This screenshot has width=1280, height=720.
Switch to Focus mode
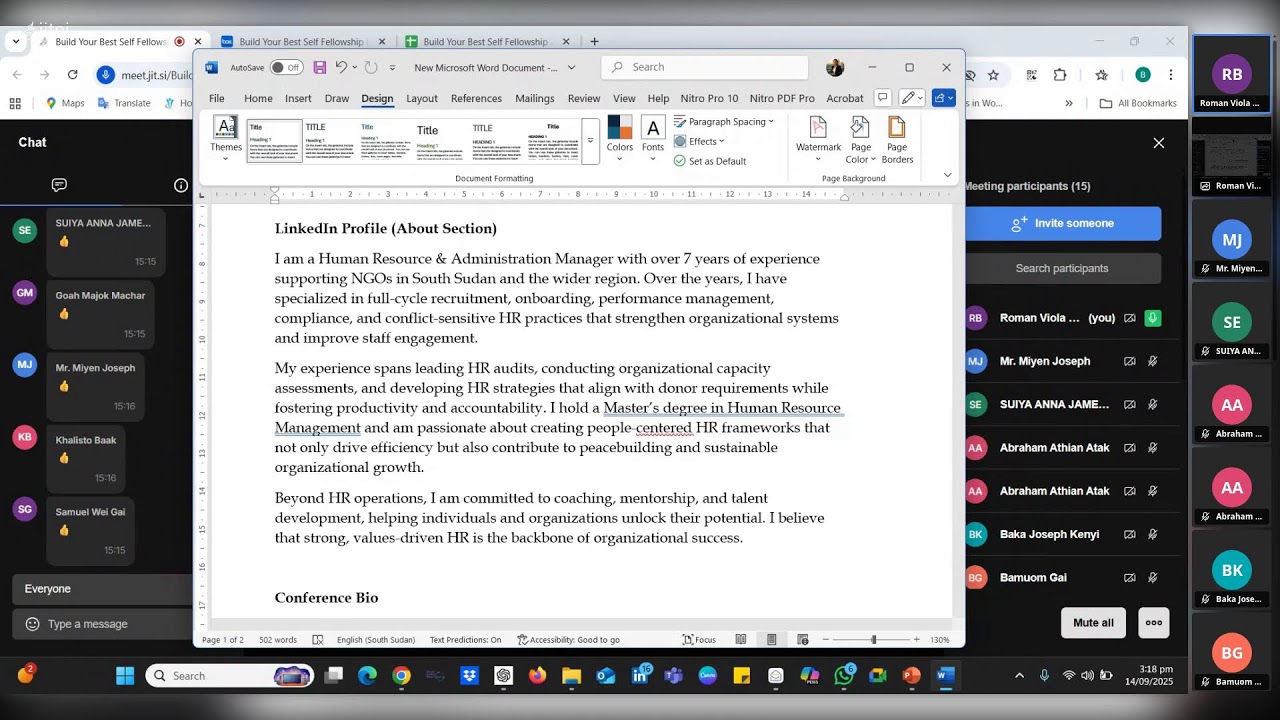tap(699, 640)
